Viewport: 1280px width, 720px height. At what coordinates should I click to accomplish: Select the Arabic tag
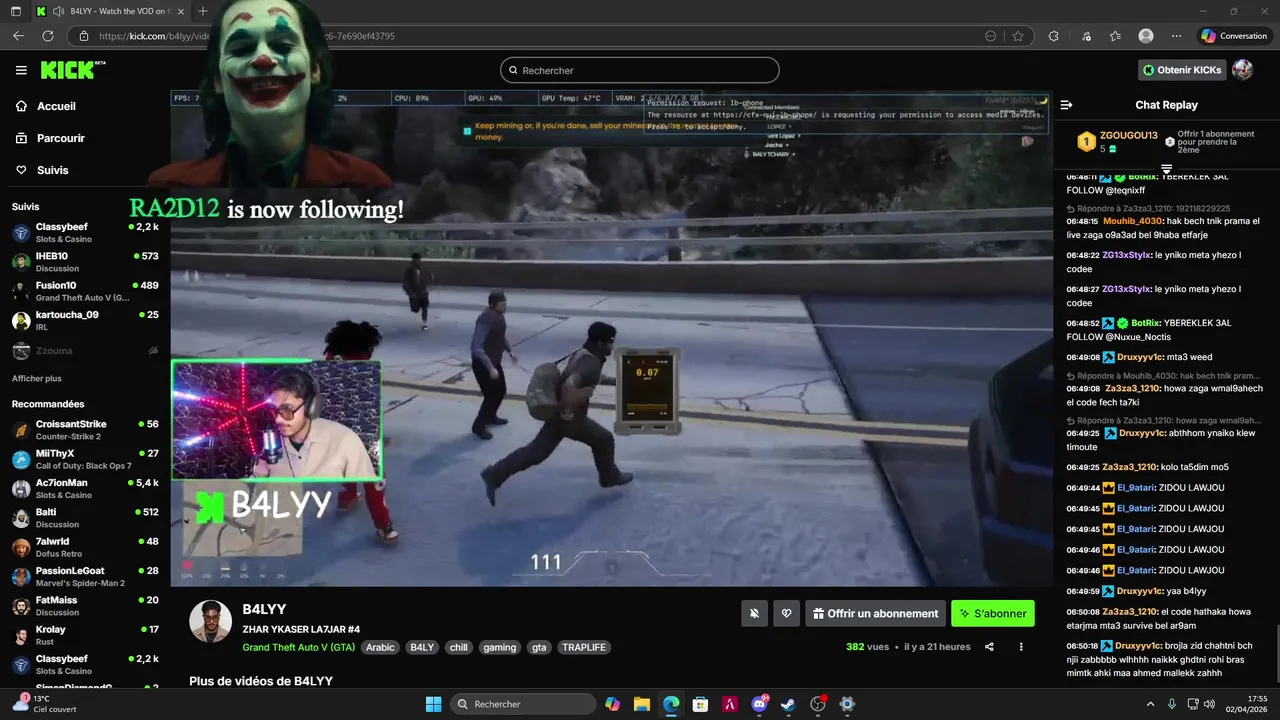pos(380,647)
